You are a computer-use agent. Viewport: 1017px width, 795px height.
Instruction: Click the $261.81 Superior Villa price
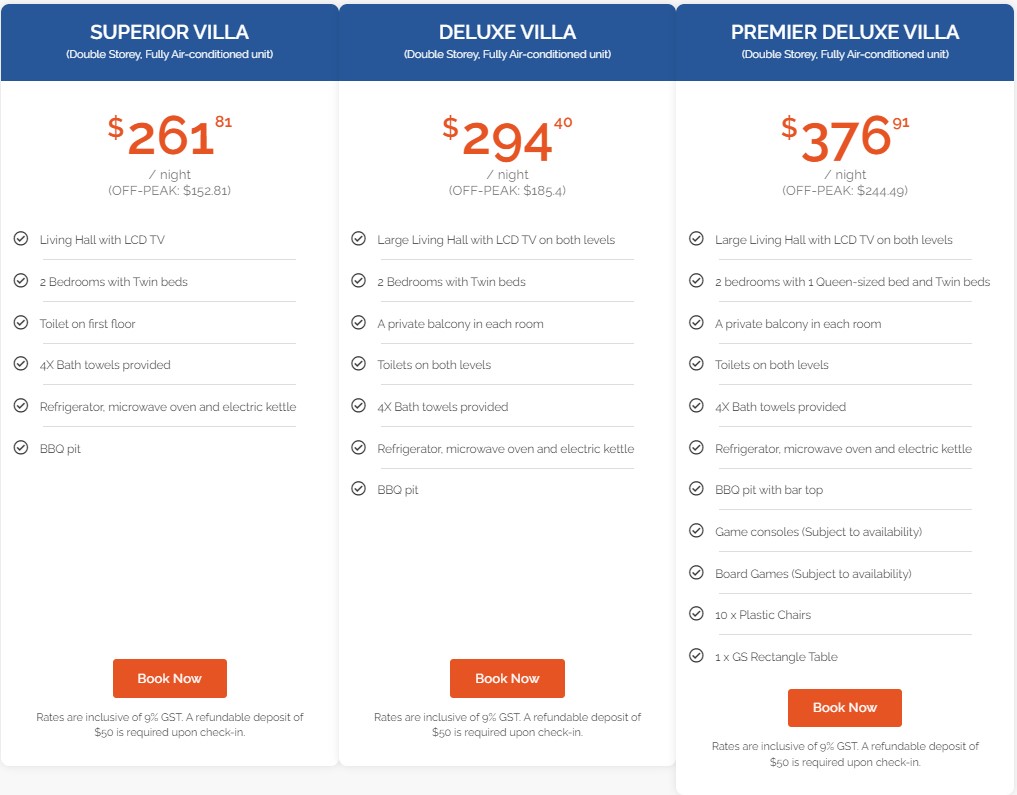[x=170, y=138]
